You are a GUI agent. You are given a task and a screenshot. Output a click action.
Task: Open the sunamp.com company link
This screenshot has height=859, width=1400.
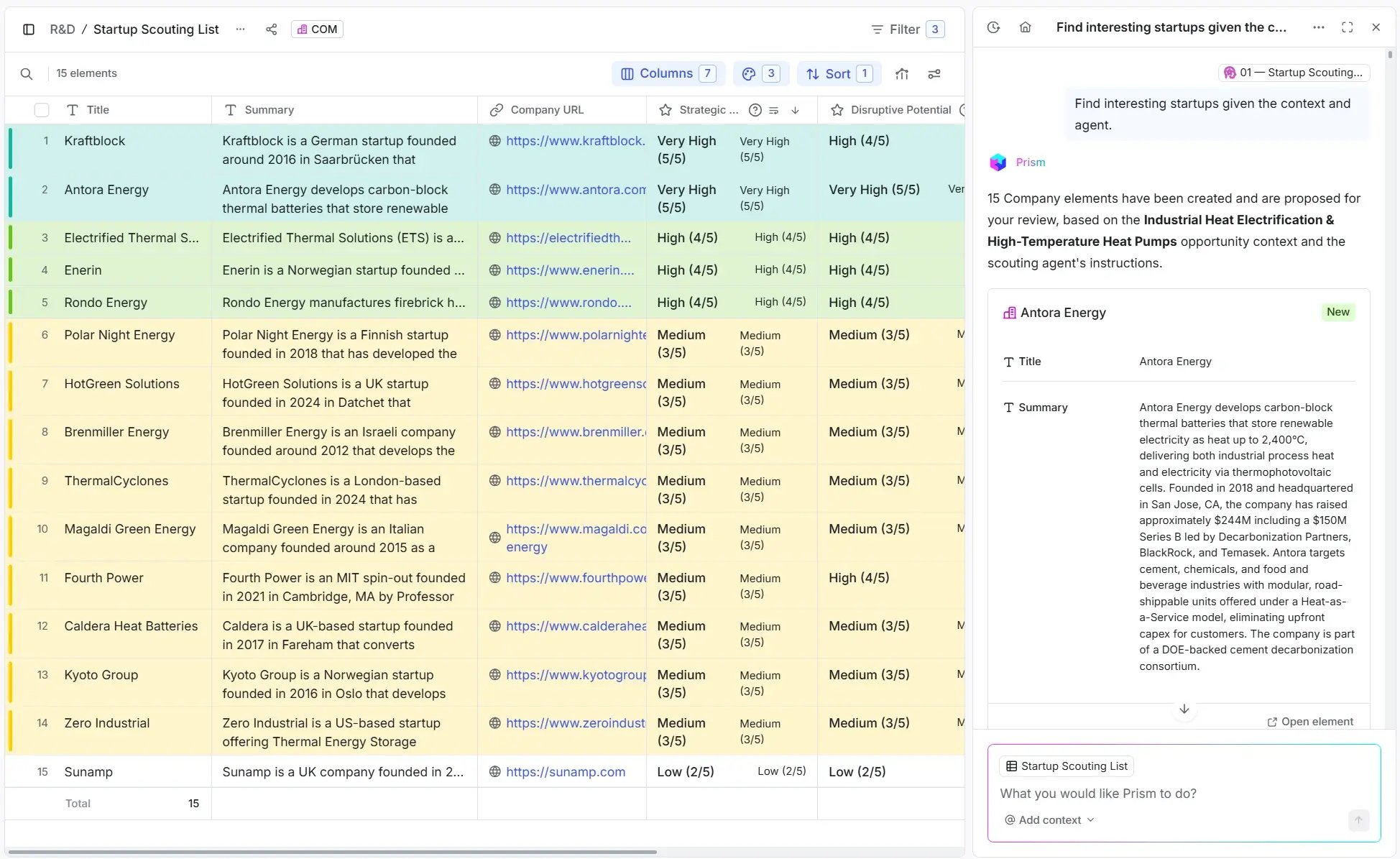pyautogui.click(x=566, y=772)
